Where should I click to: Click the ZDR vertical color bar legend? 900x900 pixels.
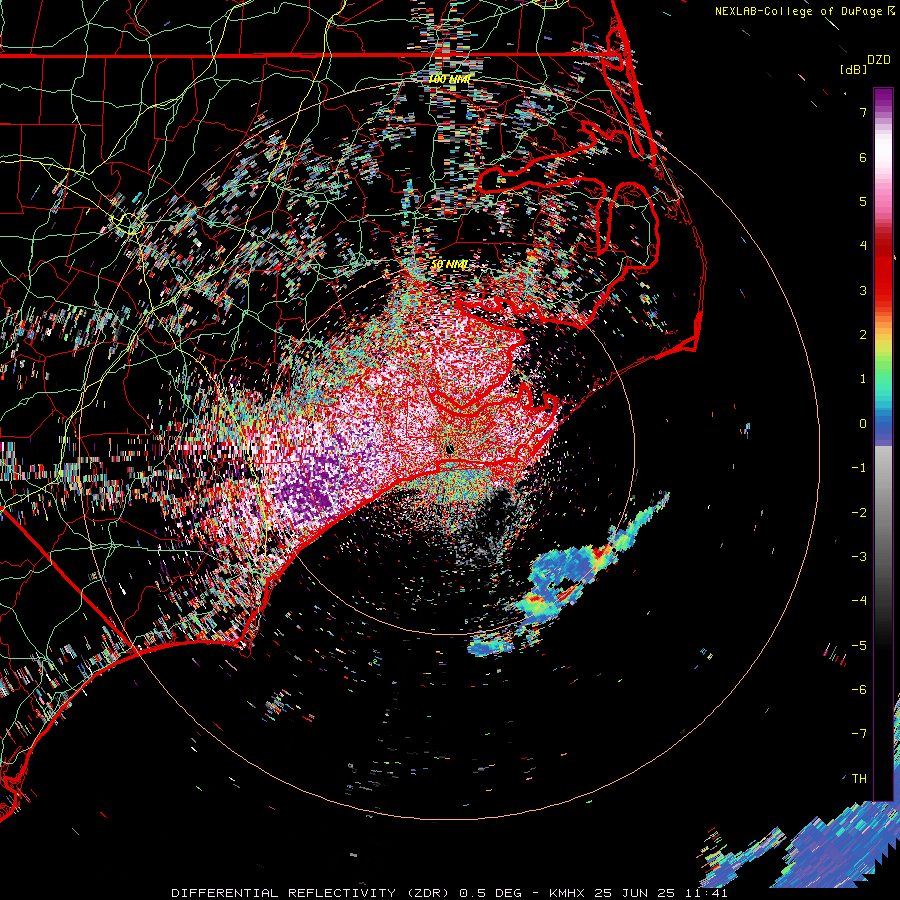click(x=883, y=444)
